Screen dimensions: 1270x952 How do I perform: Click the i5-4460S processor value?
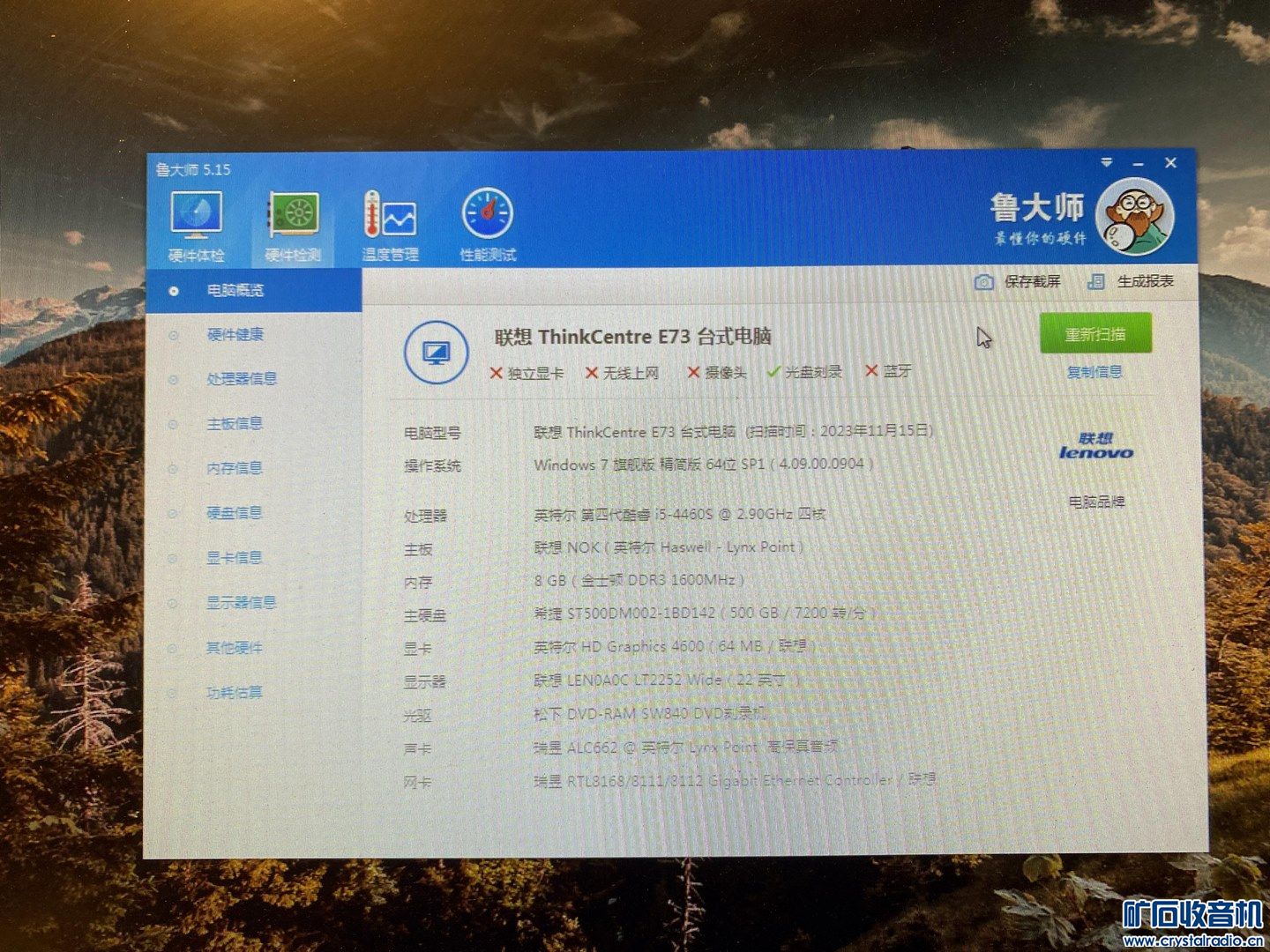(680, 514)
